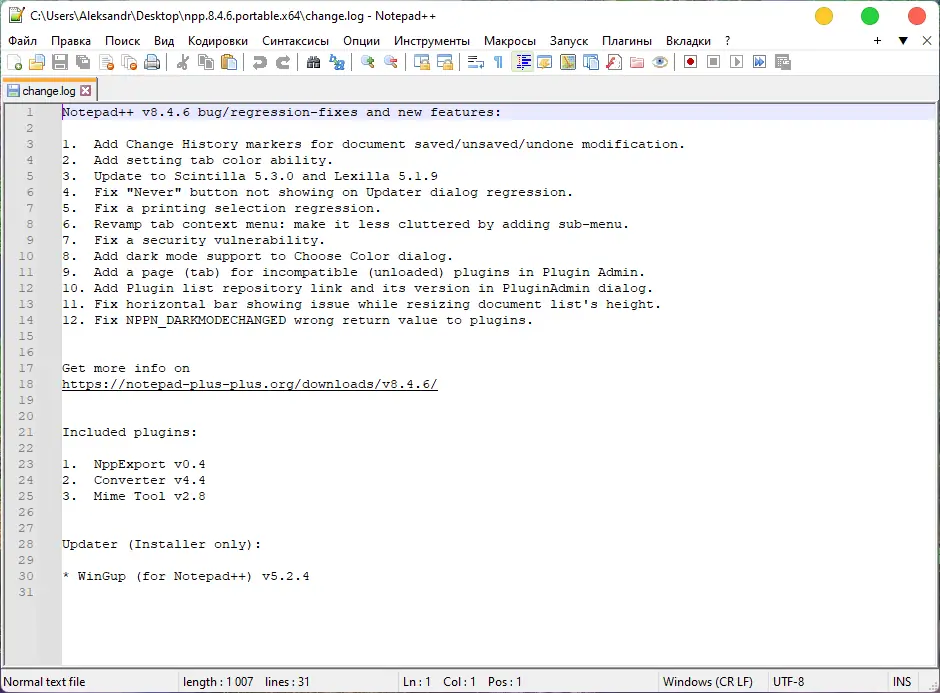
Task: Click the Open file folder icon
Action: pyautogui.click(x=37, y=62)
